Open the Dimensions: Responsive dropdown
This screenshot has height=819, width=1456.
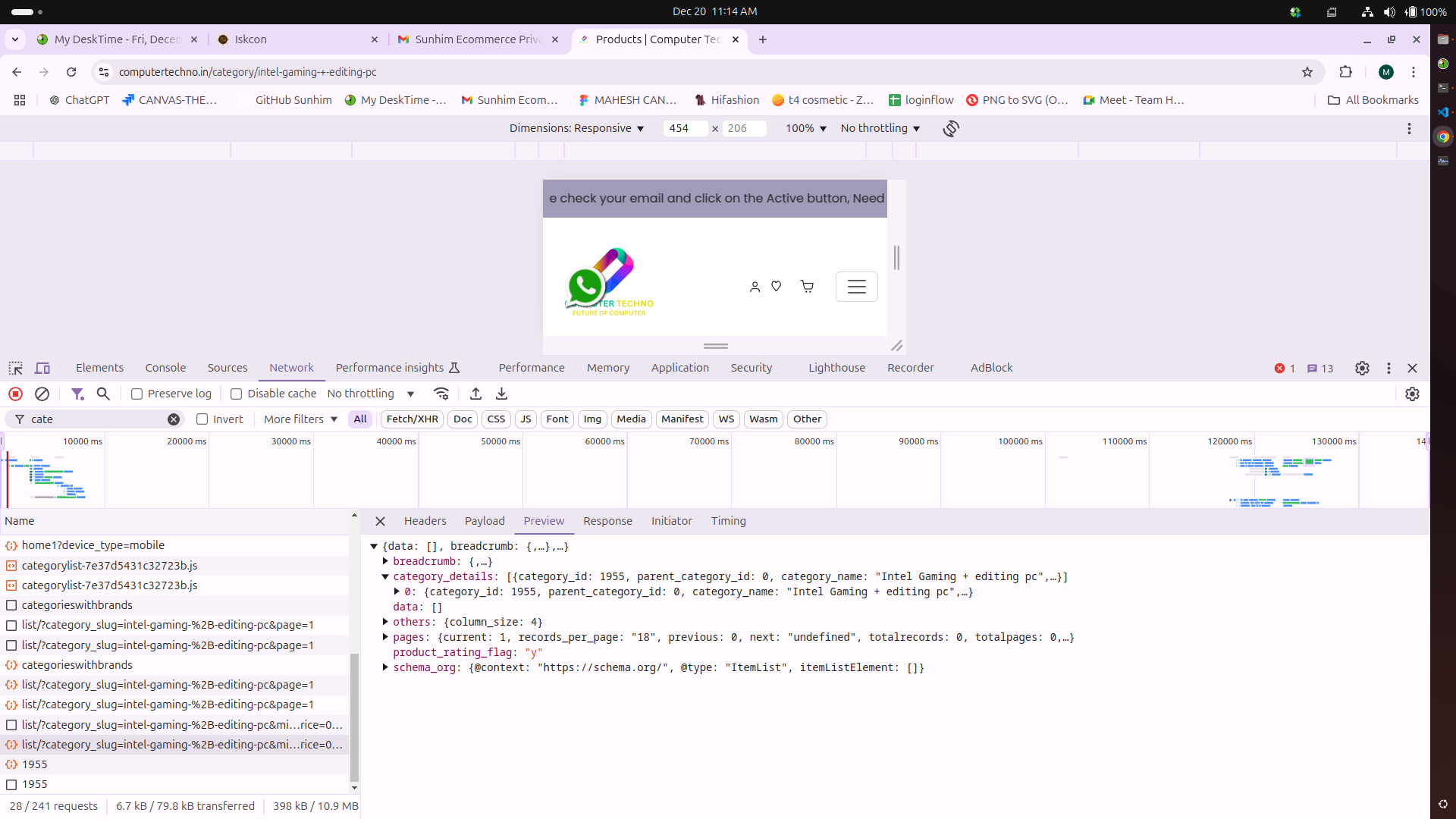point(576,129)
